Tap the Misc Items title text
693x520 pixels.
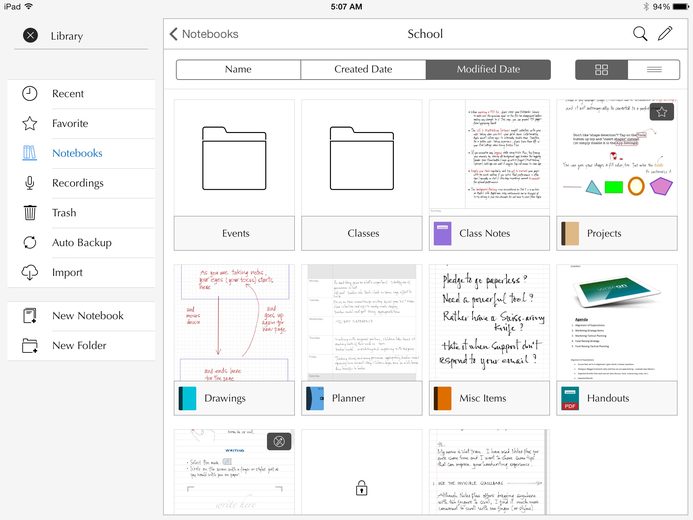tap(483, 398)
